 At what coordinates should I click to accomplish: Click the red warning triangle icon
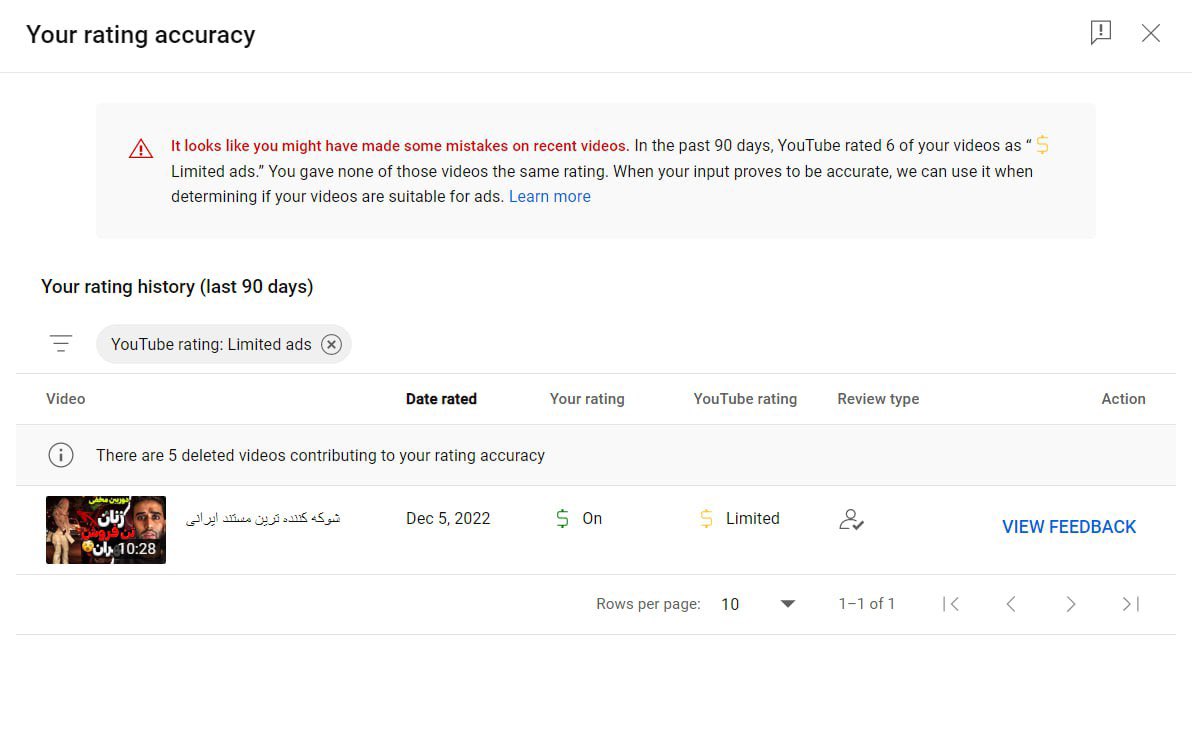click(x=141, y=149)
